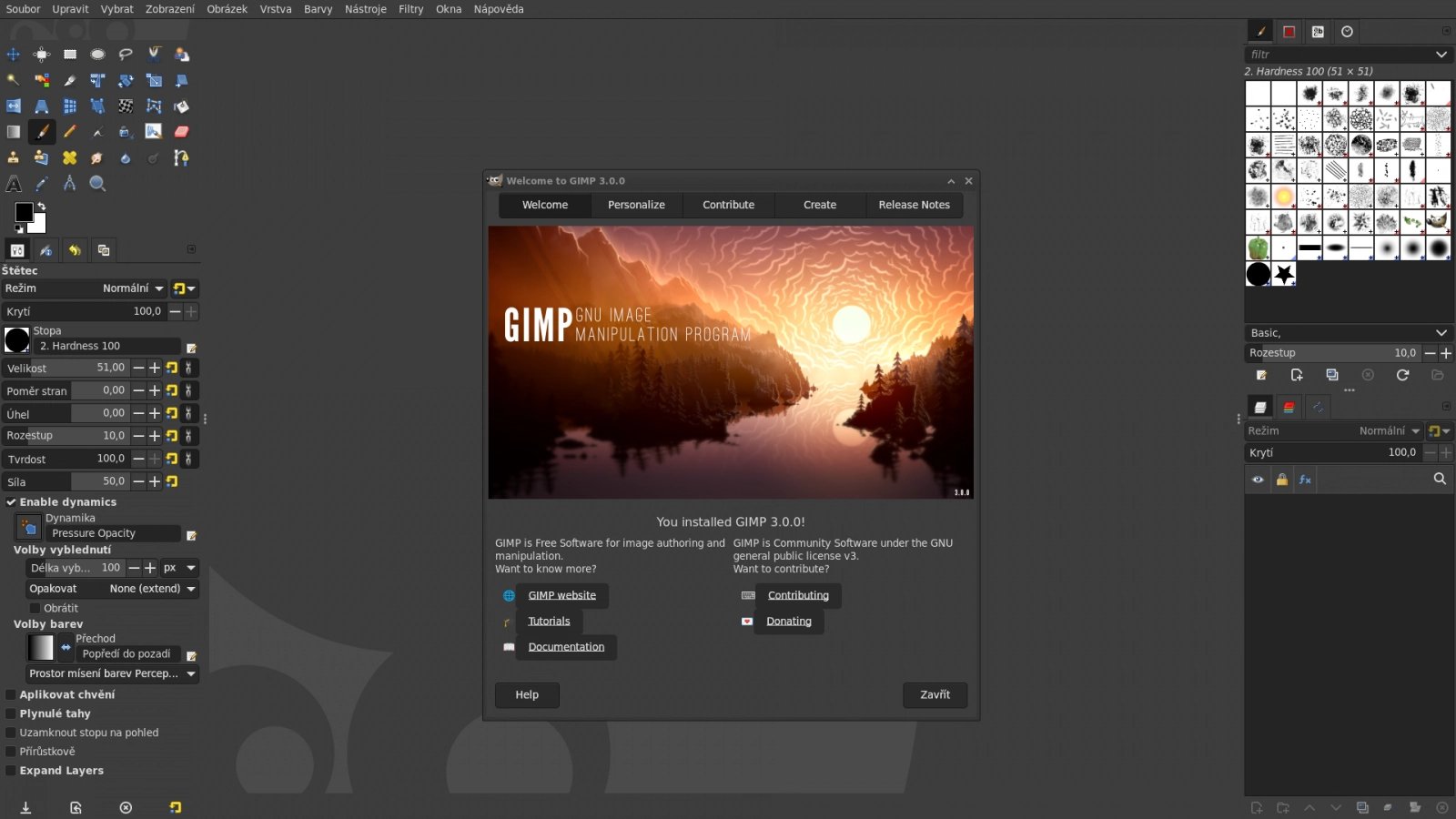Open the Soubor menu
Screen dimensions: 1456x819
coord(23,9)
